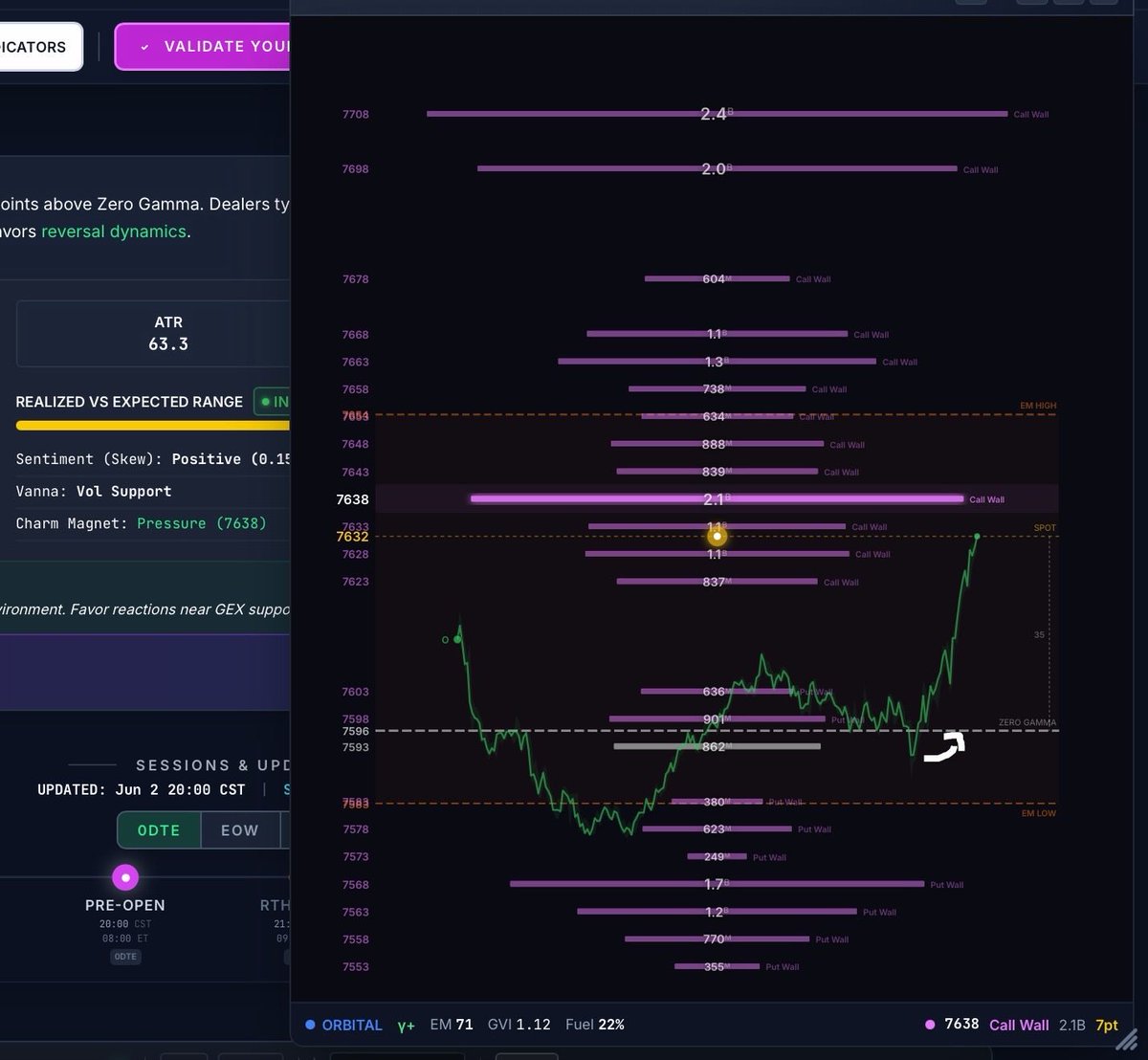Click the blue ORBITAL indicator in the status bar
1148x1060 pixels.
tap(344, 1025)
